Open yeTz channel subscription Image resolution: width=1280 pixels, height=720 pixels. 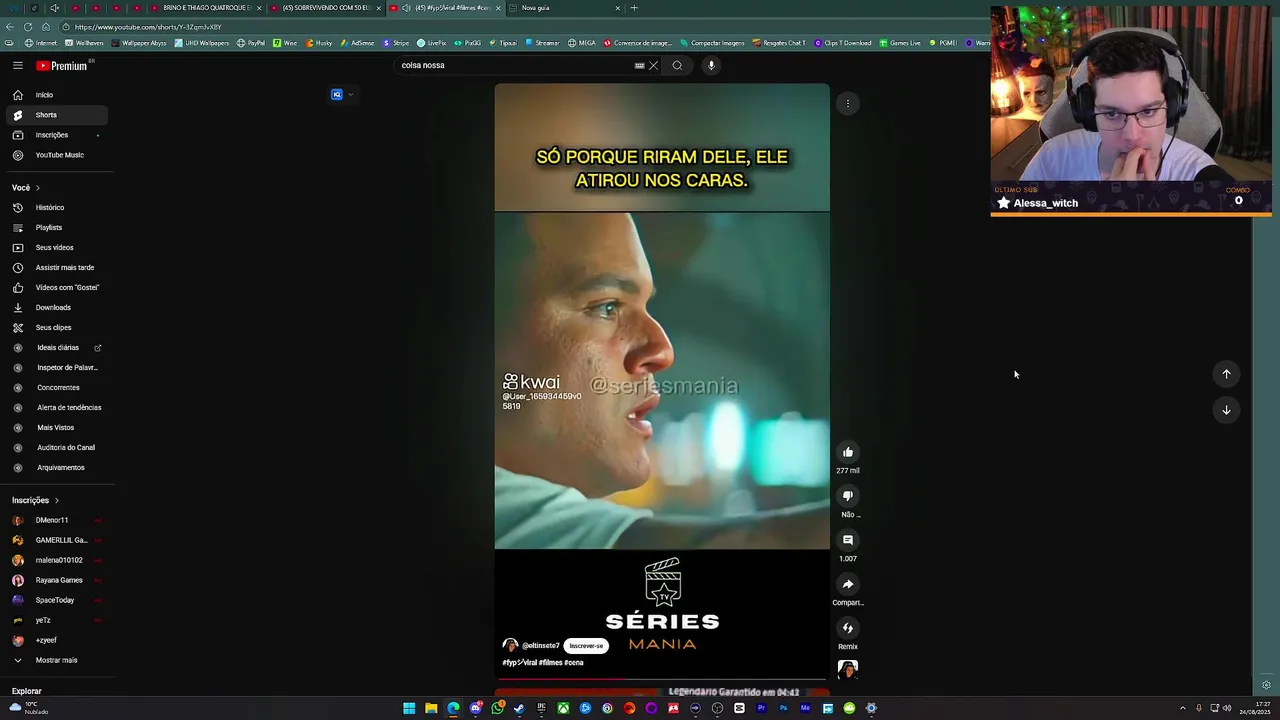[57, 620]
